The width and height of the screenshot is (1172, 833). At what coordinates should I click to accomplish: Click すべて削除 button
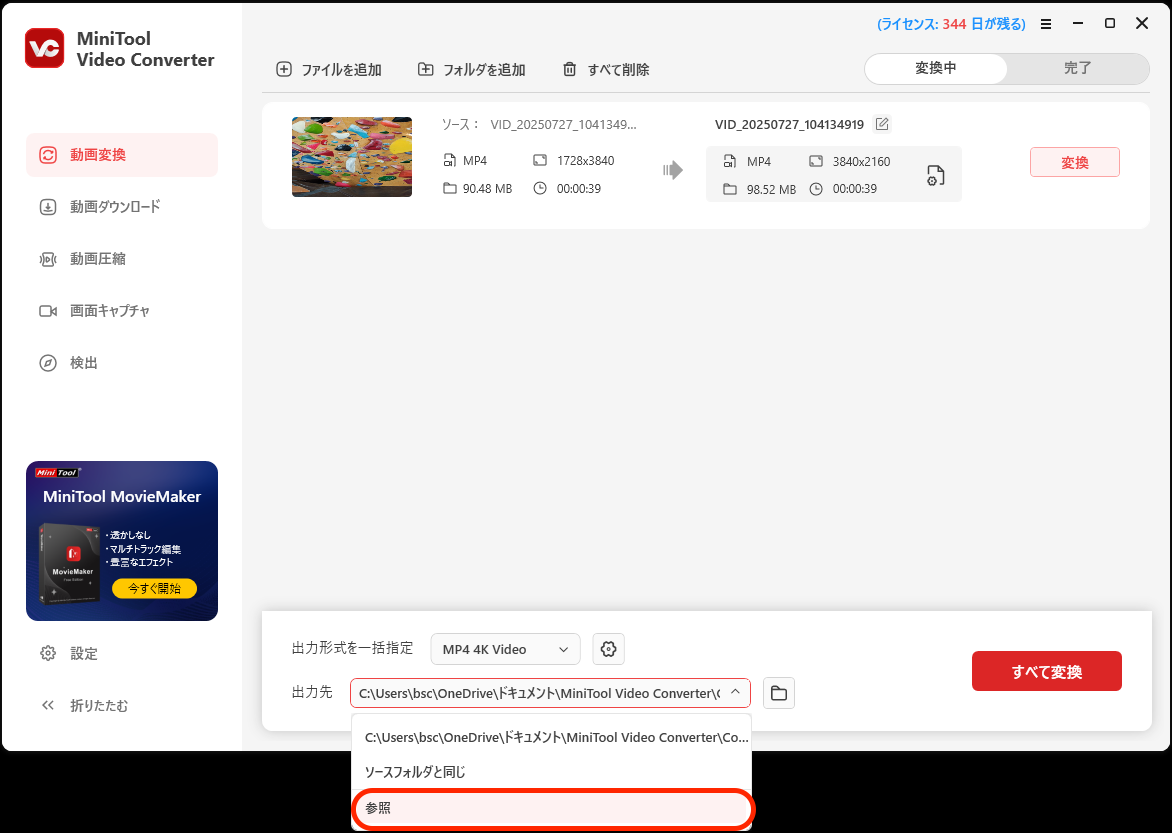point(605,70)
